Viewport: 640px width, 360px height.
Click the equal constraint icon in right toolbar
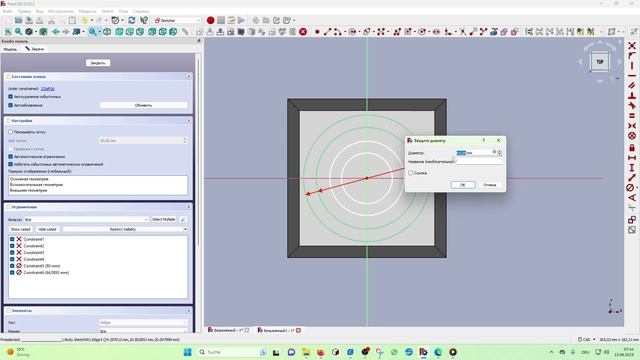click(632, 116)
